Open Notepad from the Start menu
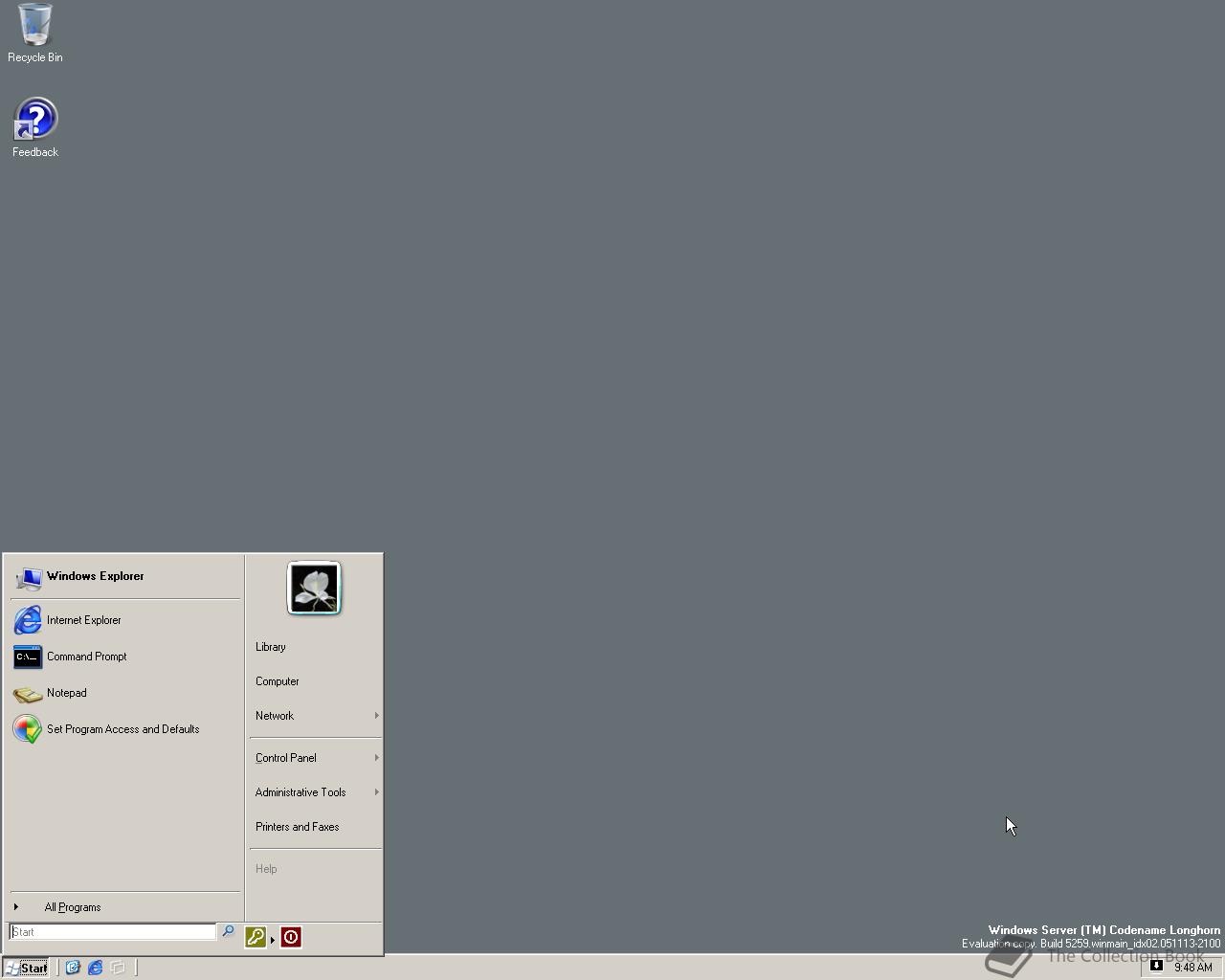 (x=124, y=693)
